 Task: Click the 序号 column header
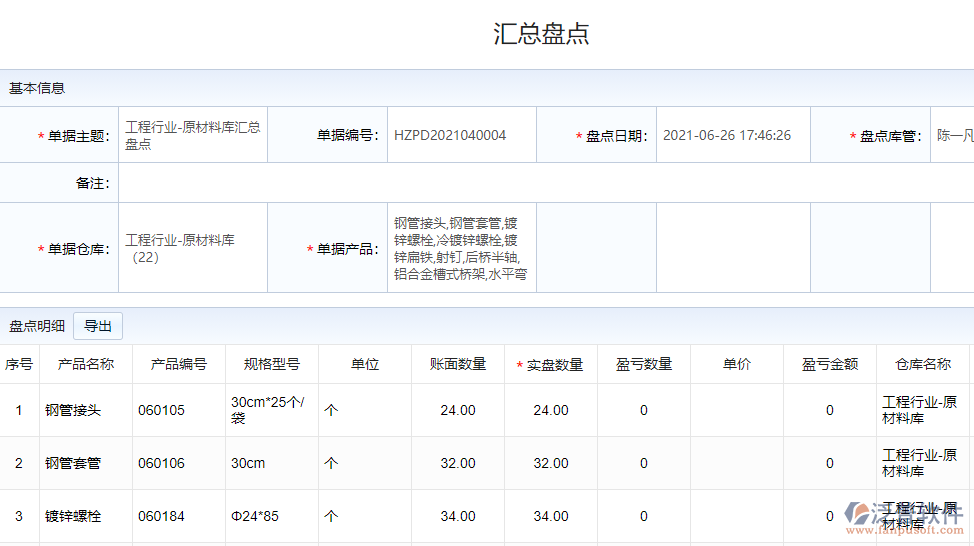(x=19, y=365)
